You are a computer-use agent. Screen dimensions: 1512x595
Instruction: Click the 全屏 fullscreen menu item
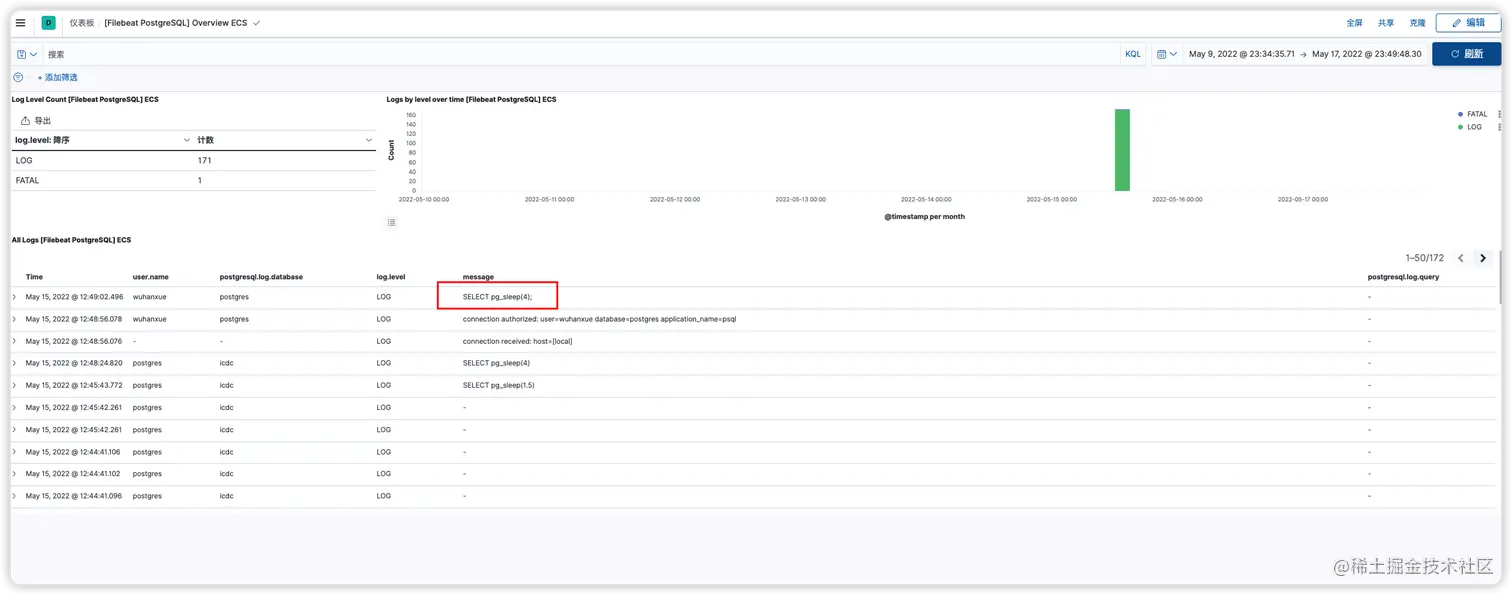tap(1354, 22)
